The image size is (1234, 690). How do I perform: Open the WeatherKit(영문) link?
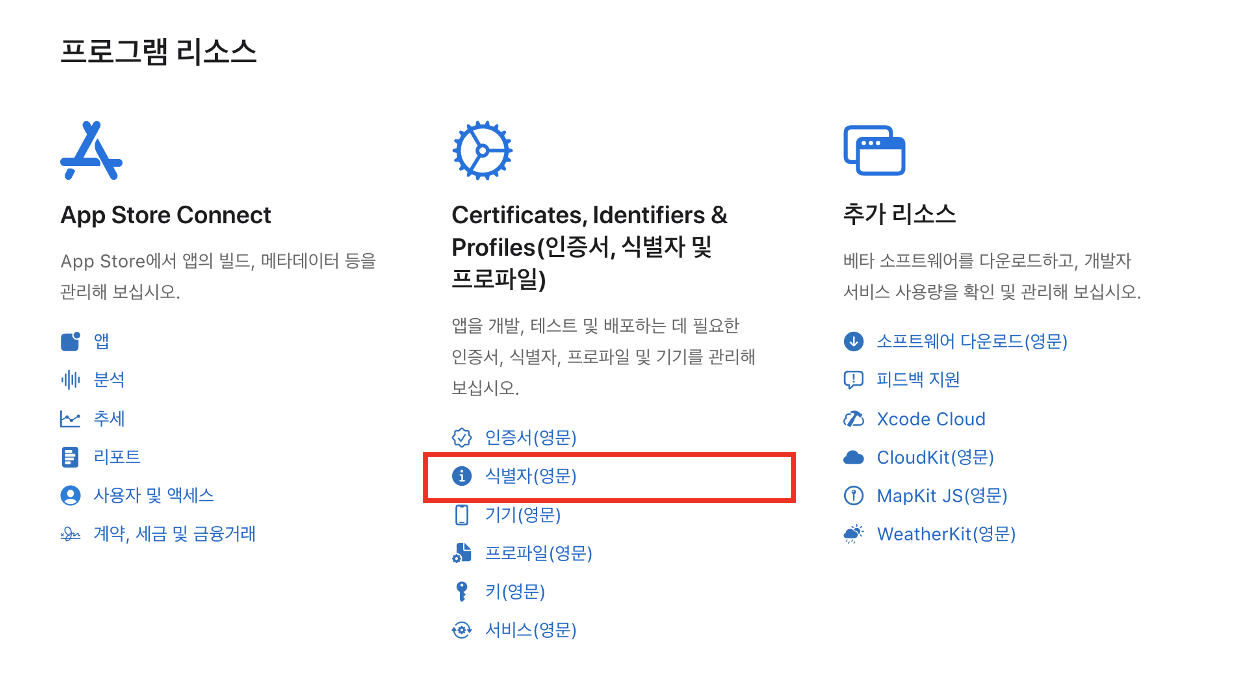946,534
